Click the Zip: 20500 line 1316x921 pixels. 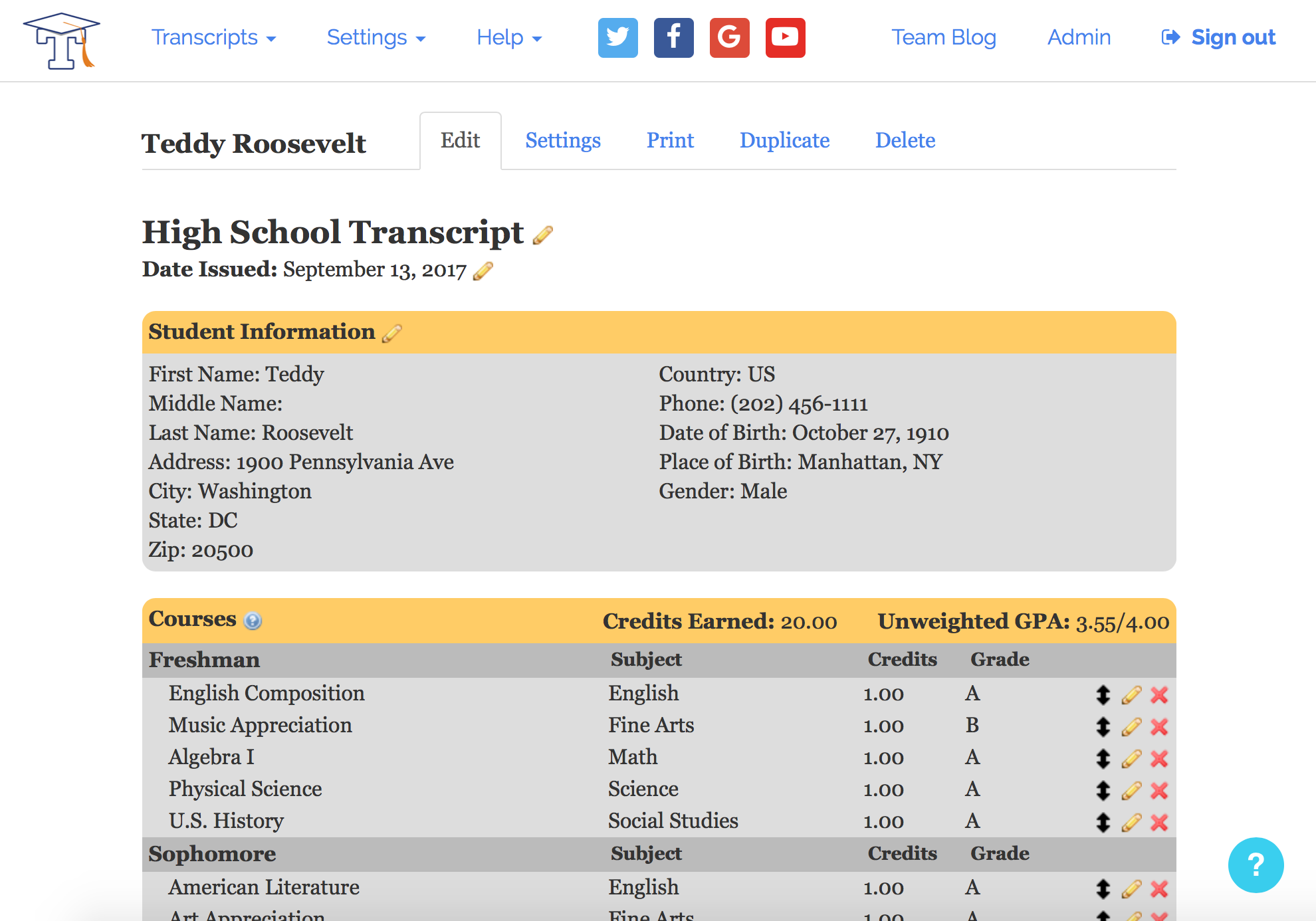coord(201,550)
